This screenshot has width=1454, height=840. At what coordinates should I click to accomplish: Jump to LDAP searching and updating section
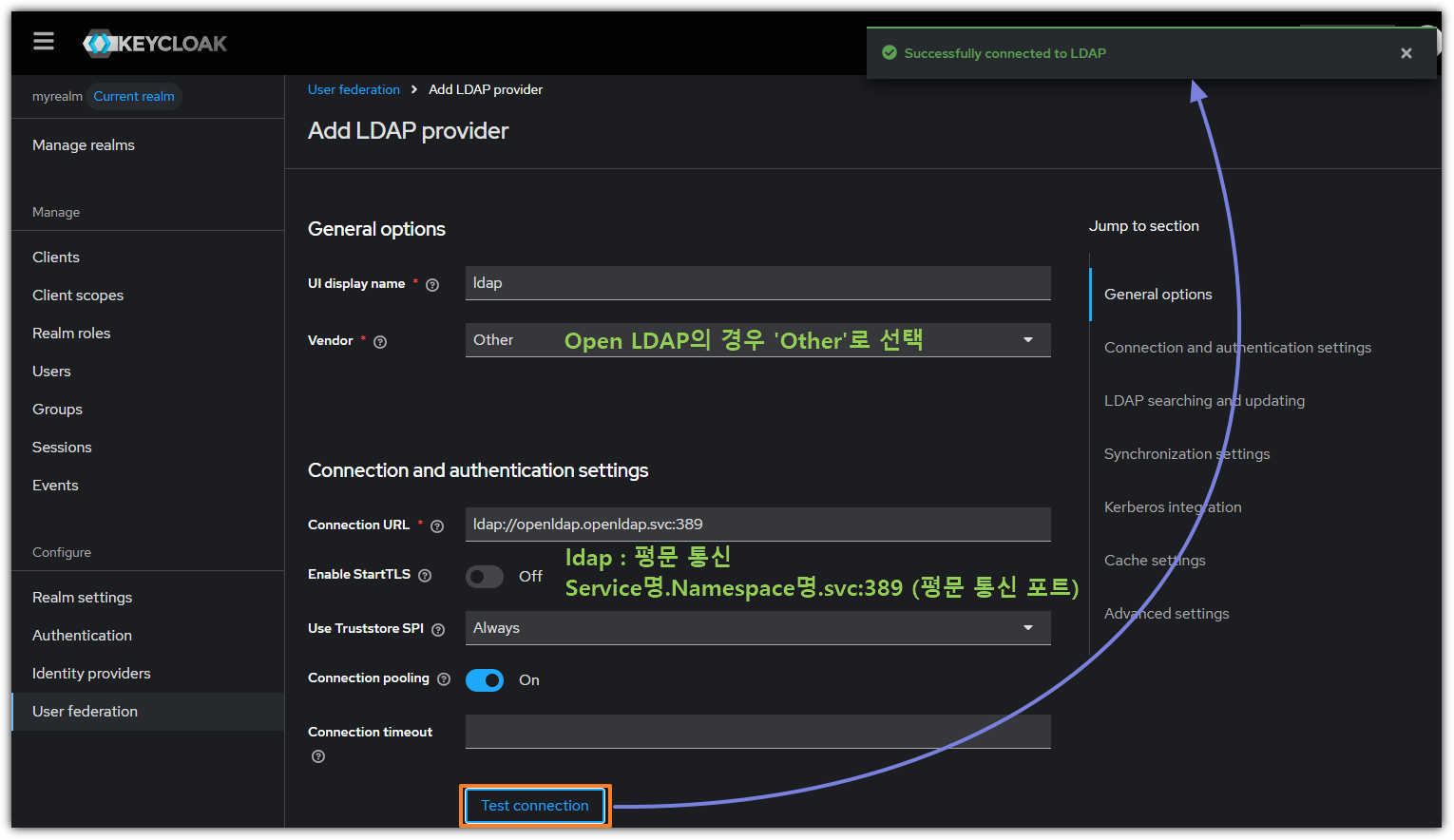tap(1204, 401)
